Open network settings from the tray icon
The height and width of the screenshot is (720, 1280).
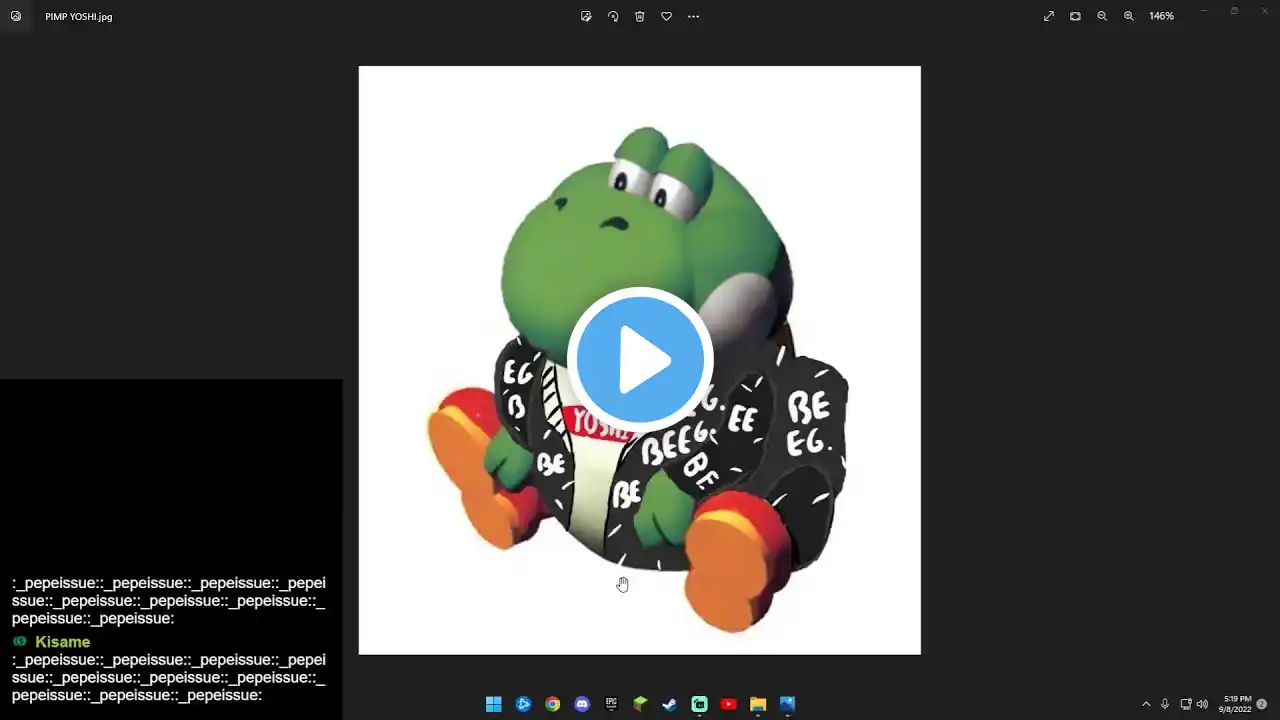[x=1186, y=704]
